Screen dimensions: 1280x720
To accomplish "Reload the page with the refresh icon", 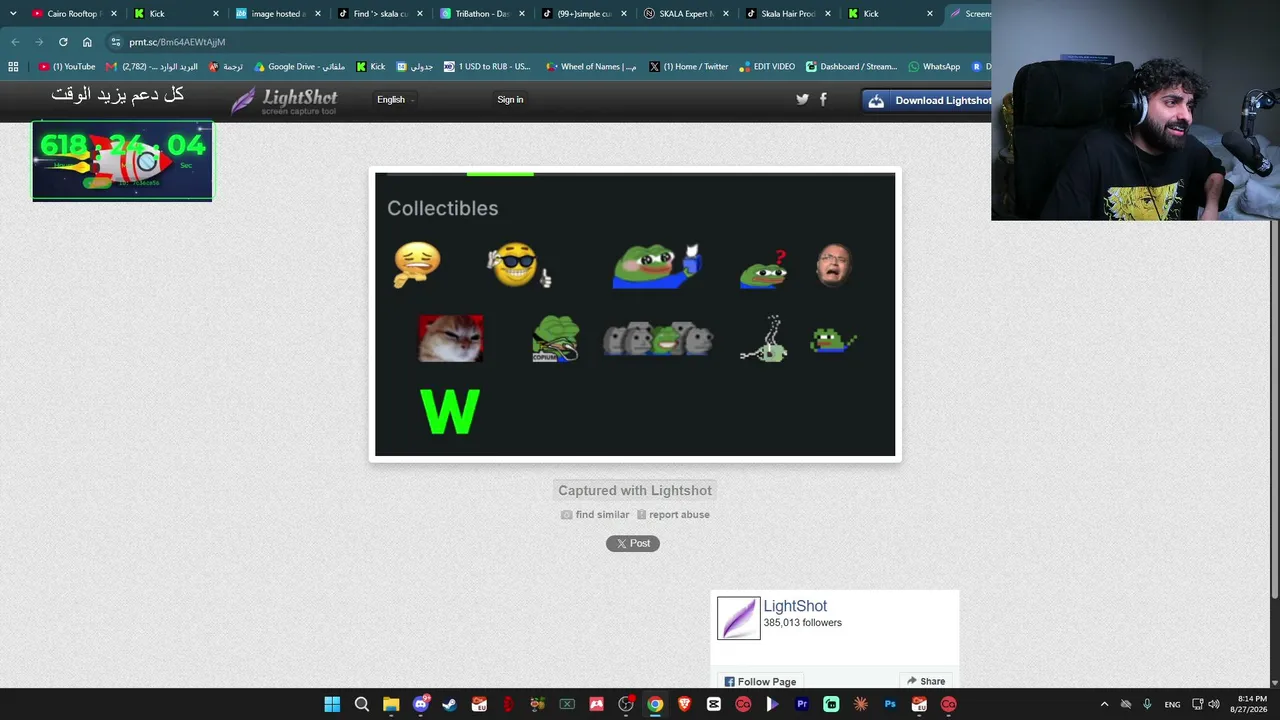I will [x=63, y=42].
